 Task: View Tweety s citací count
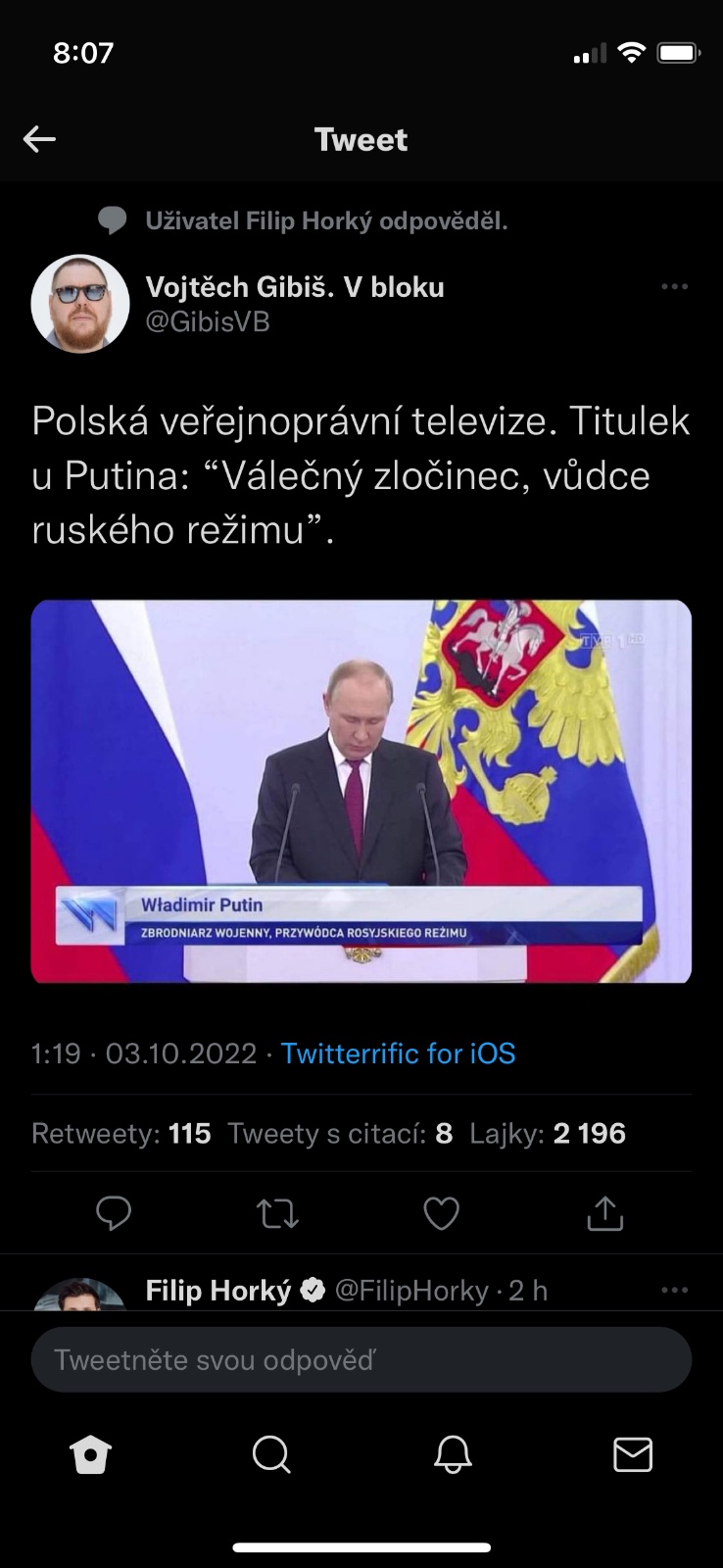(x=340, y=1134)
